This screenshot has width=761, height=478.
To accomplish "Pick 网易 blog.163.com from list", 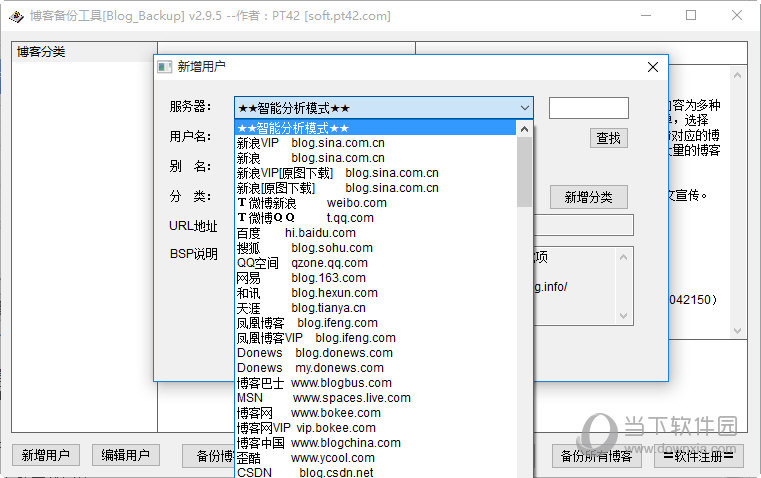I will click(x=375, y=278).
